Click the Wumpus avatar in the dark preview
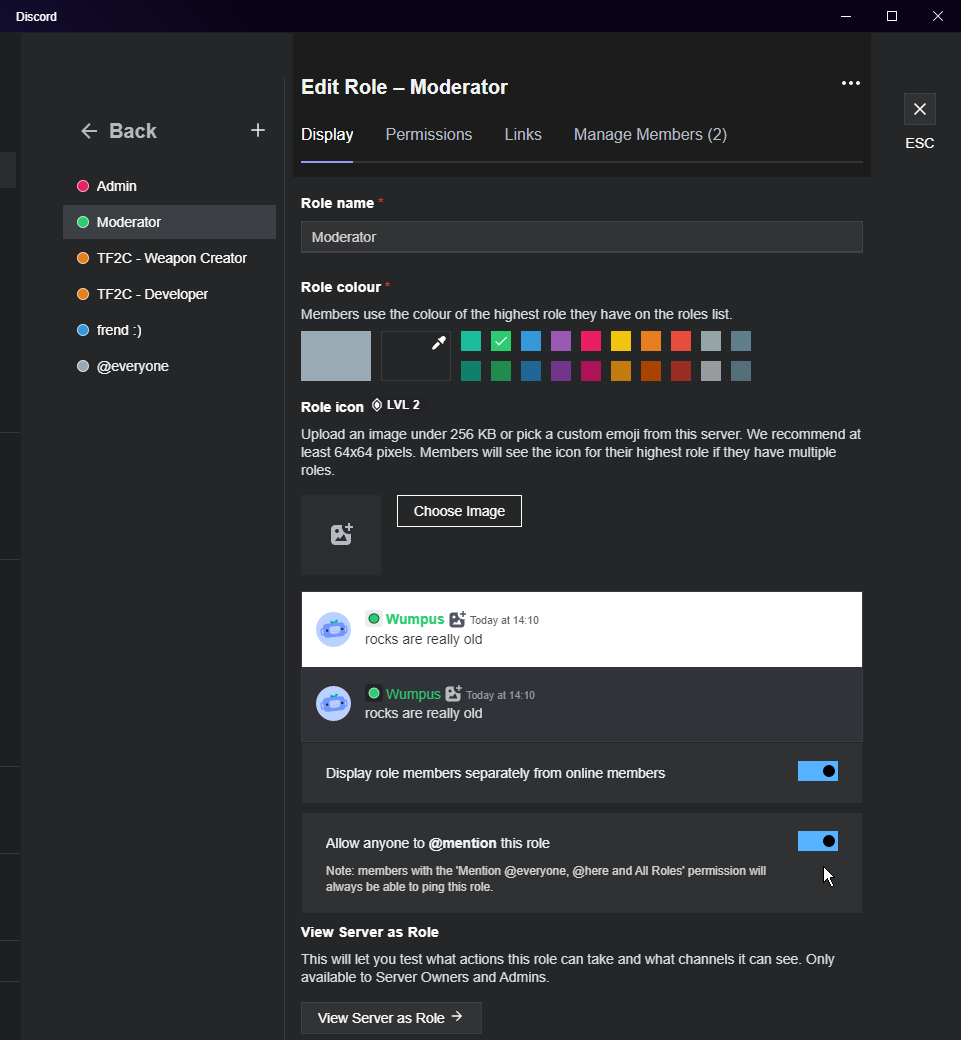The height and width of the screenshot is (1040, 961). pyautogui.click(x=334, y=704)
